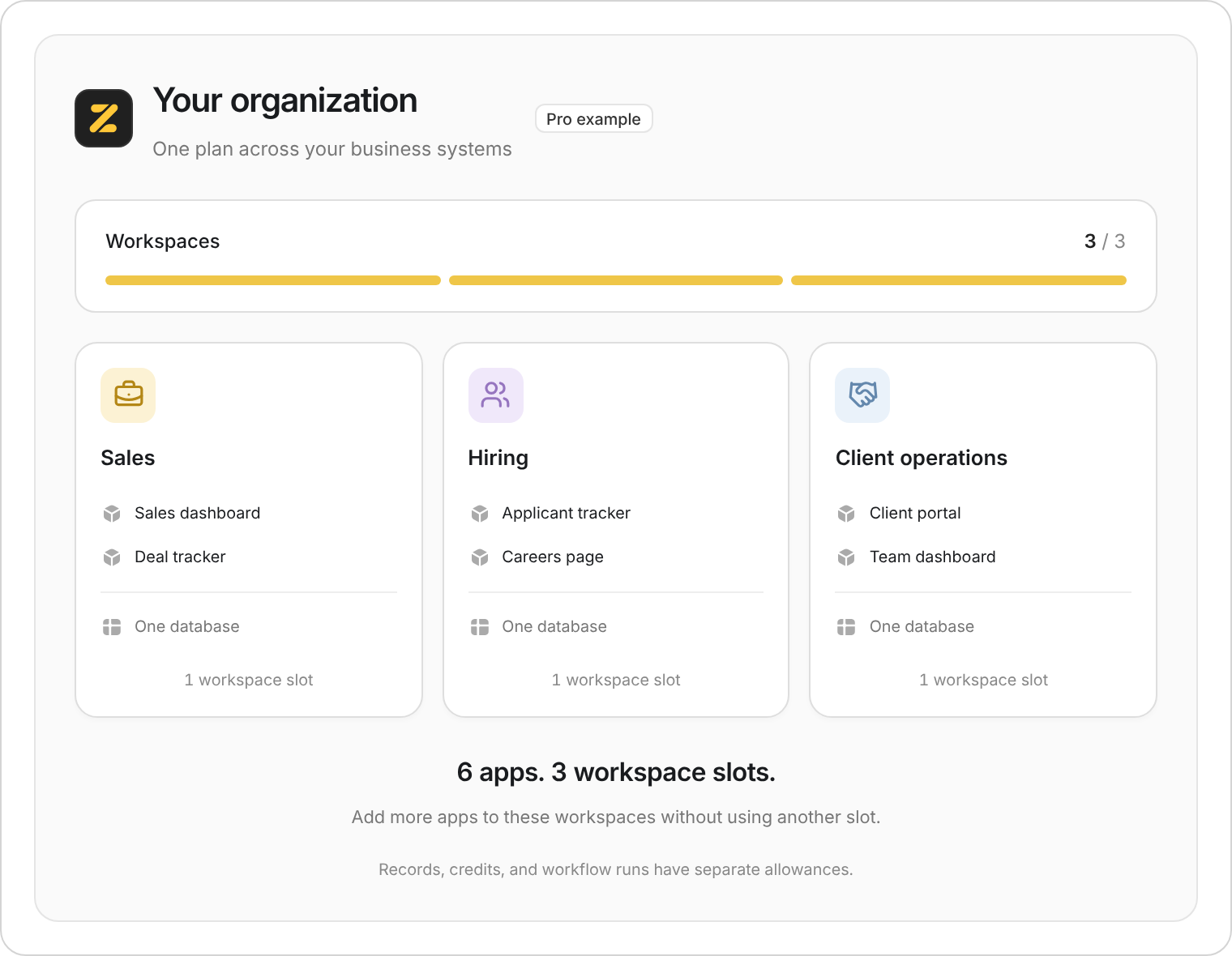Click the cube icon beside Client portal
The image size is (1232, 956).
pos(846,514)
